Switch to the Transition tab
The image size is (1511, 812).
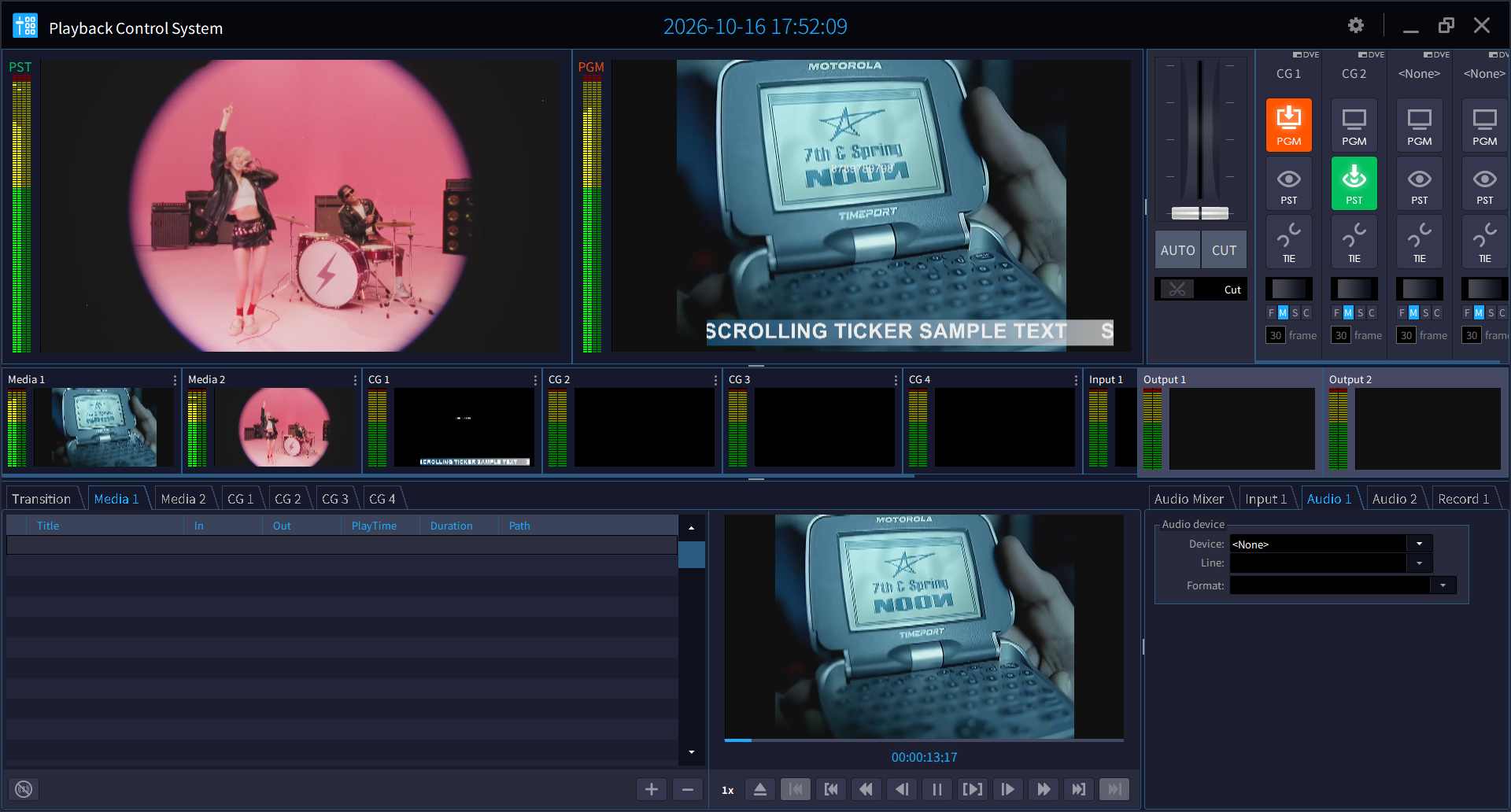click(x=41, y=499)
